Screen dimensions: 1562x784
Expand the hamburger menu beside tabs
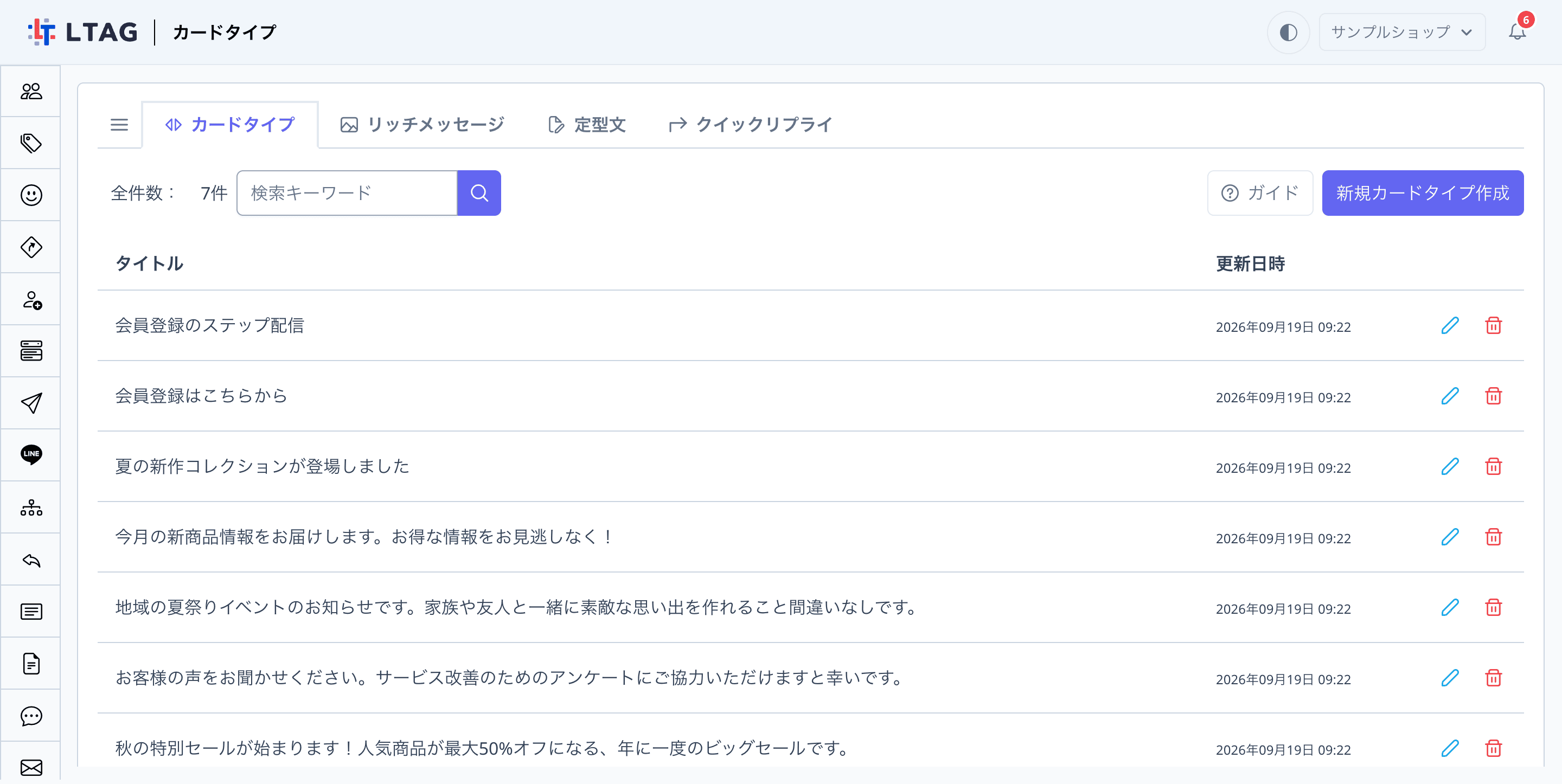point(119,125)
